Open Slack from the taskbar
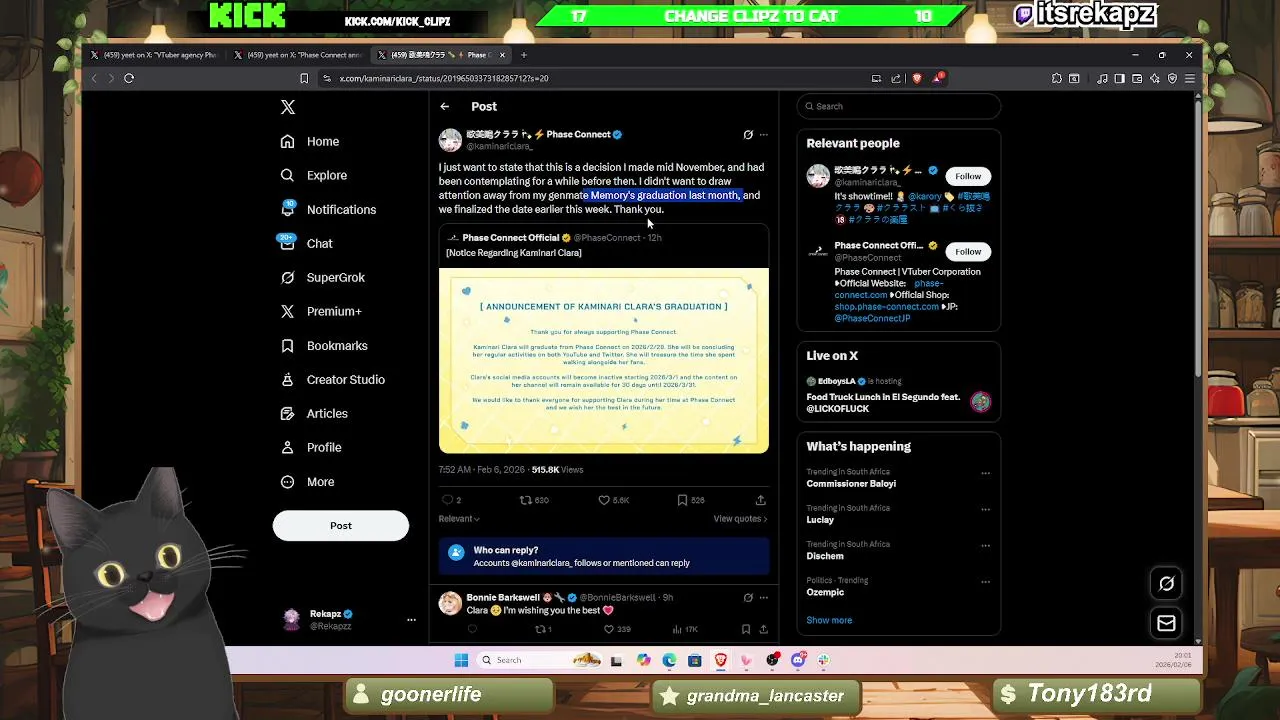This screenshot has width=1280, height=720. click(x=823, y=660)
